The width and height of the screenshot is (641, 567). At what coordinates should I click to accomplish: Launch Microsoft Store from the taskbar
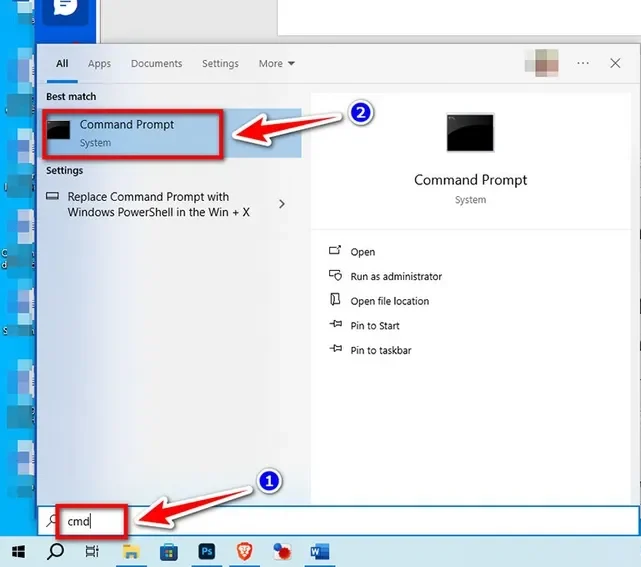point(168,552)
